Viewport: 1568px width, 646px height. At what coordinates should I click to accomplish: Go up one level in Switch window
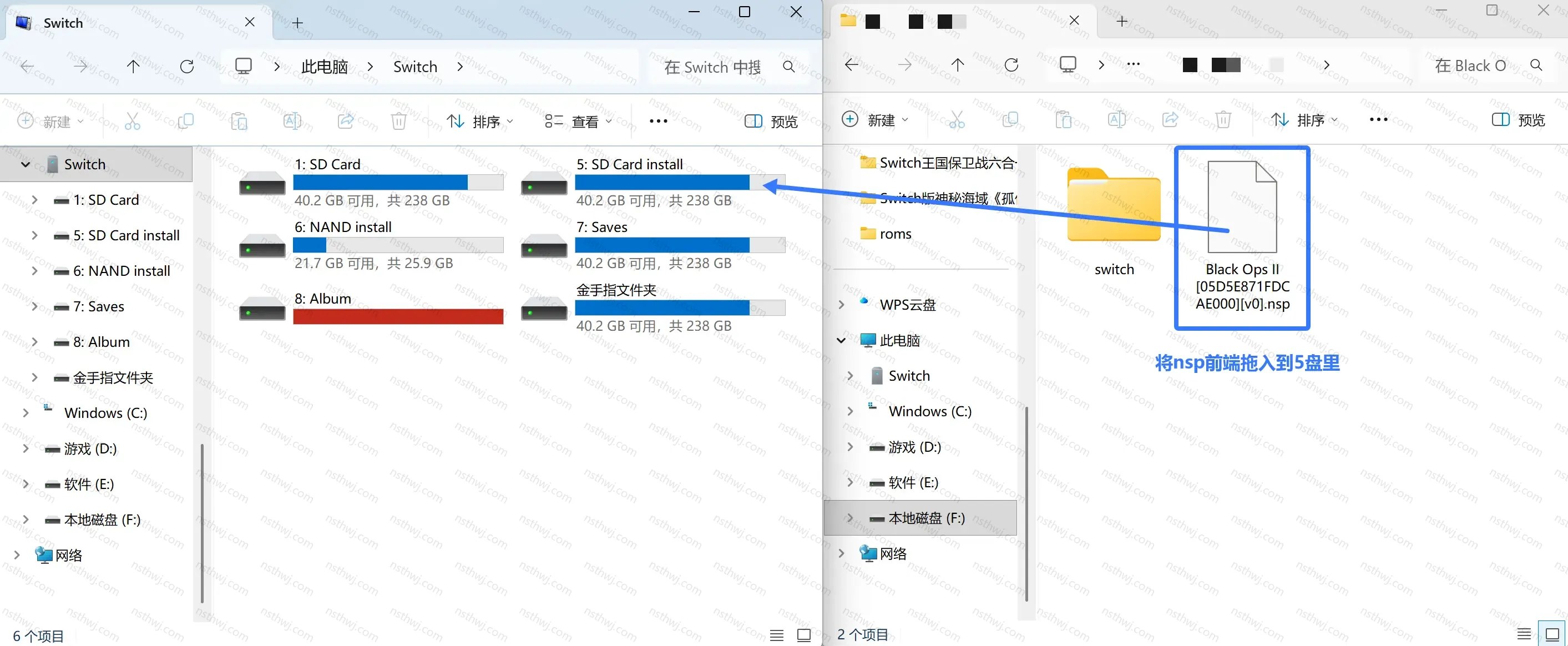(133, 67)
